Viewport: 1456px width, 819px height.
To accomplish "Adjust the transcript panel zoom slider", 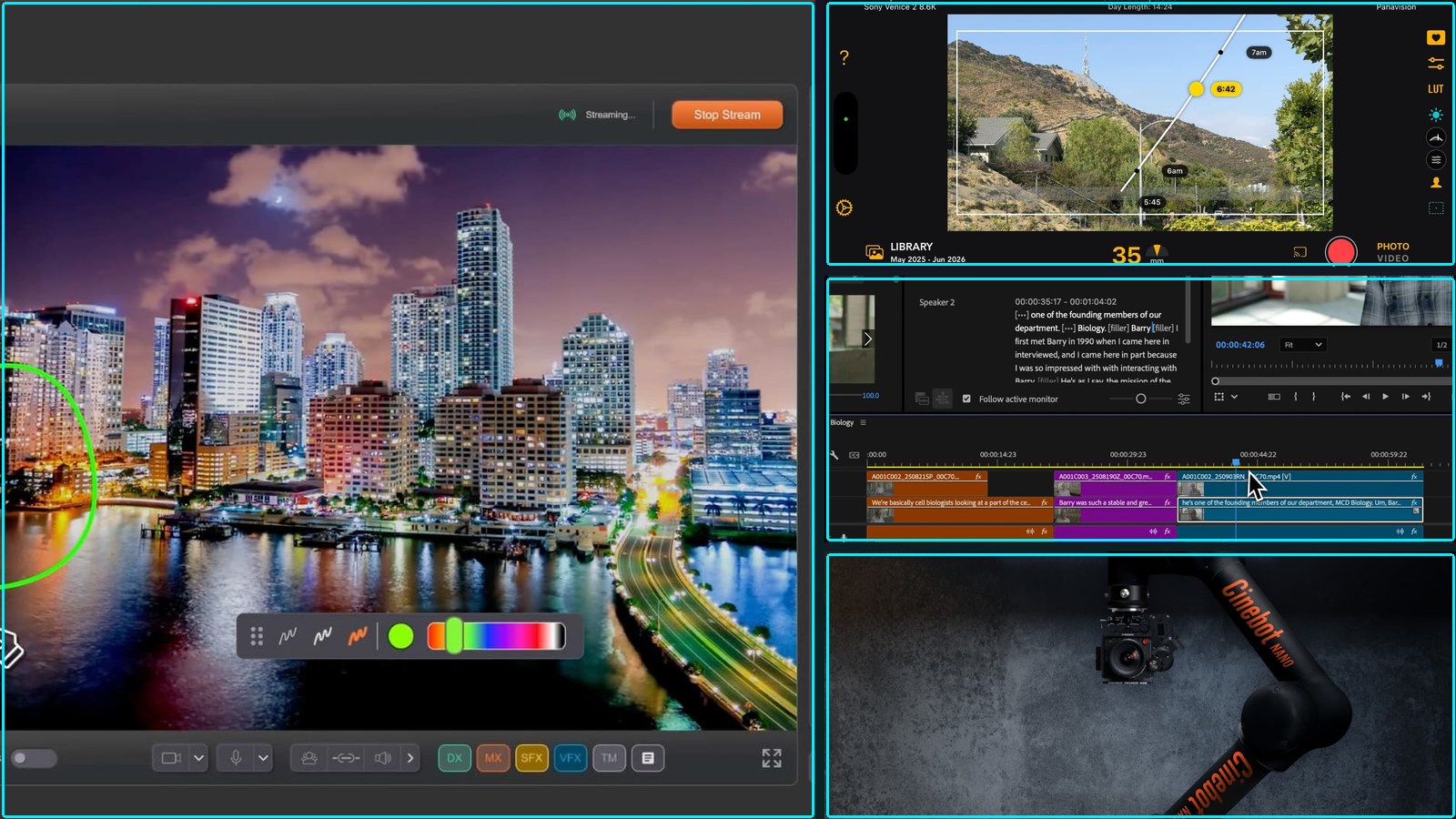I will coord(1140,399).
